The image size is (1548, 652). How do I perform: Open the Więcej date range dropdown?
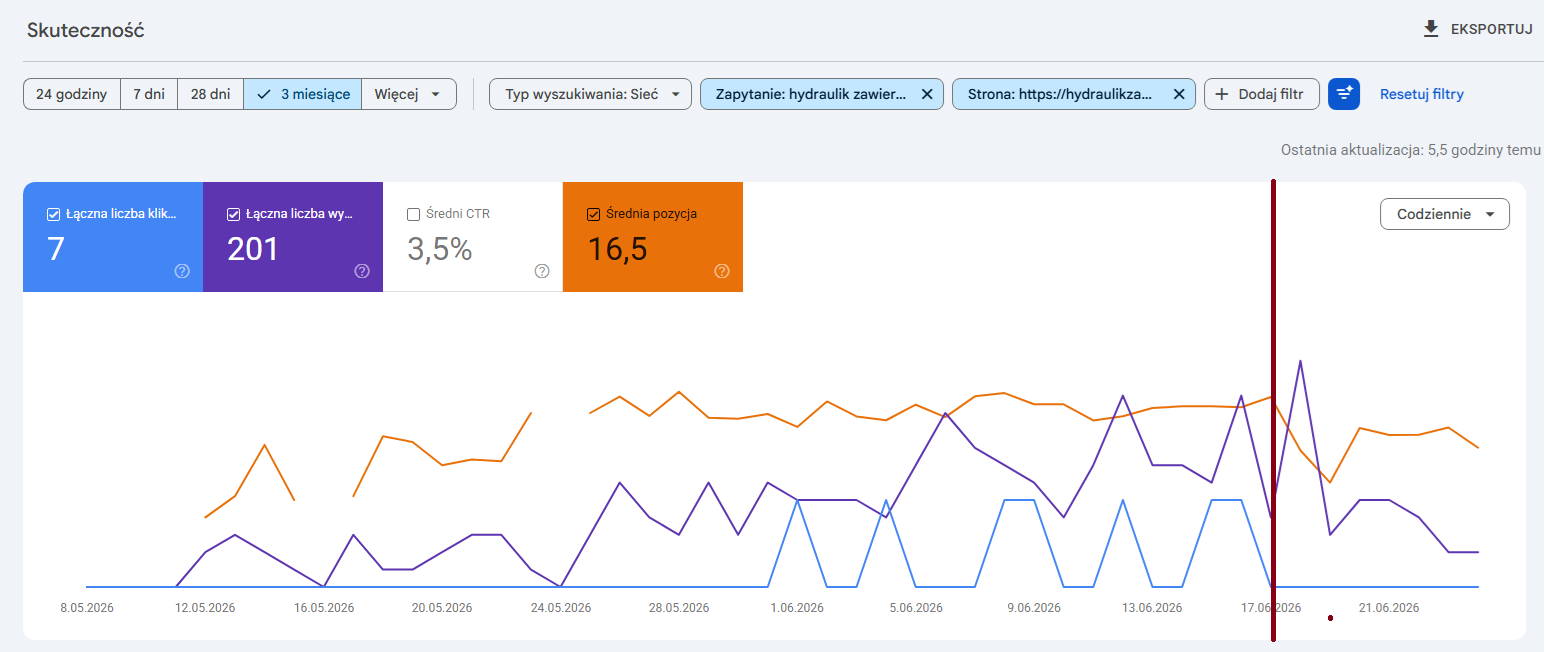click(409, 94)
